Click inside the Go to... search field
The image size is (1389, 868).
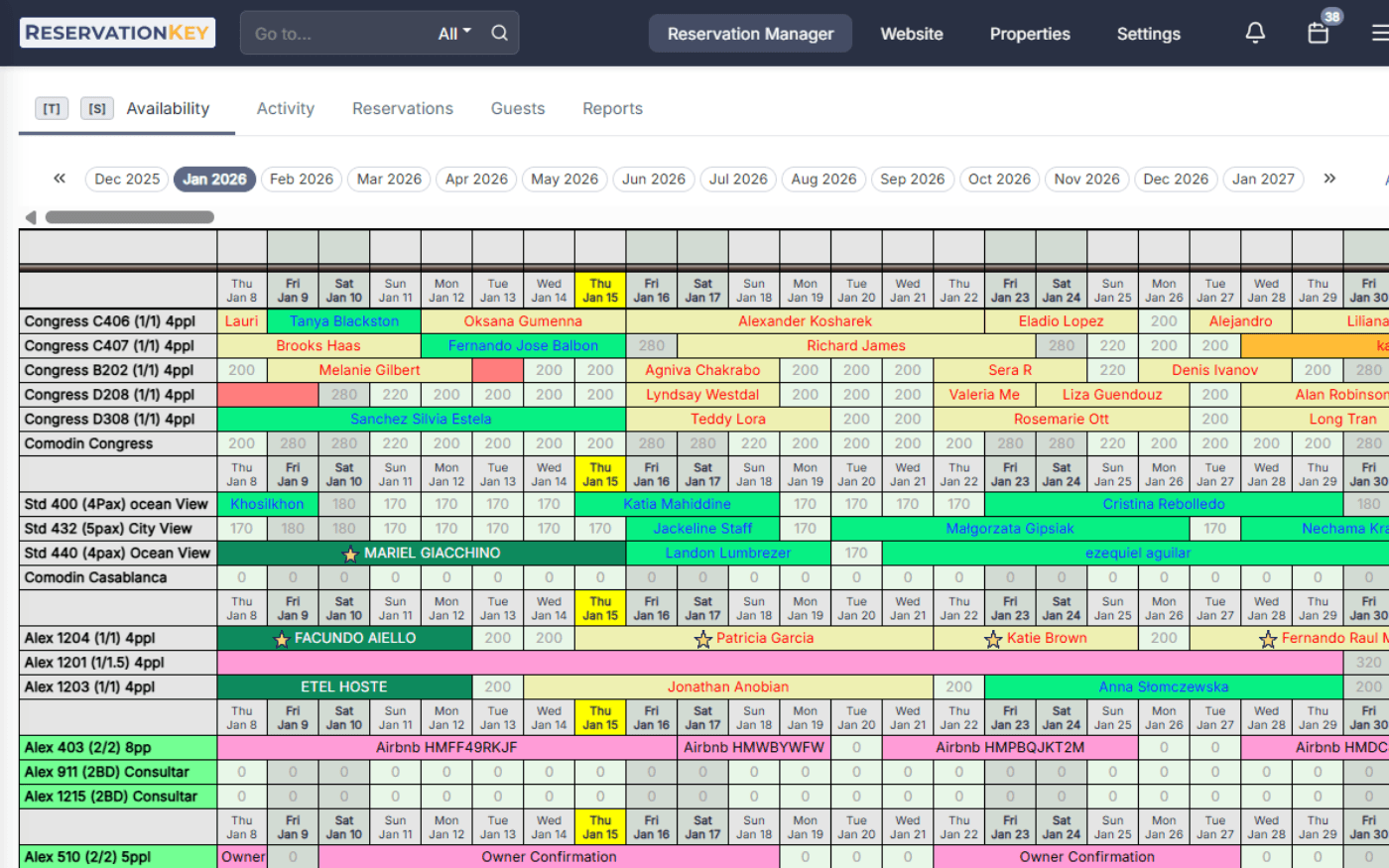327,32
